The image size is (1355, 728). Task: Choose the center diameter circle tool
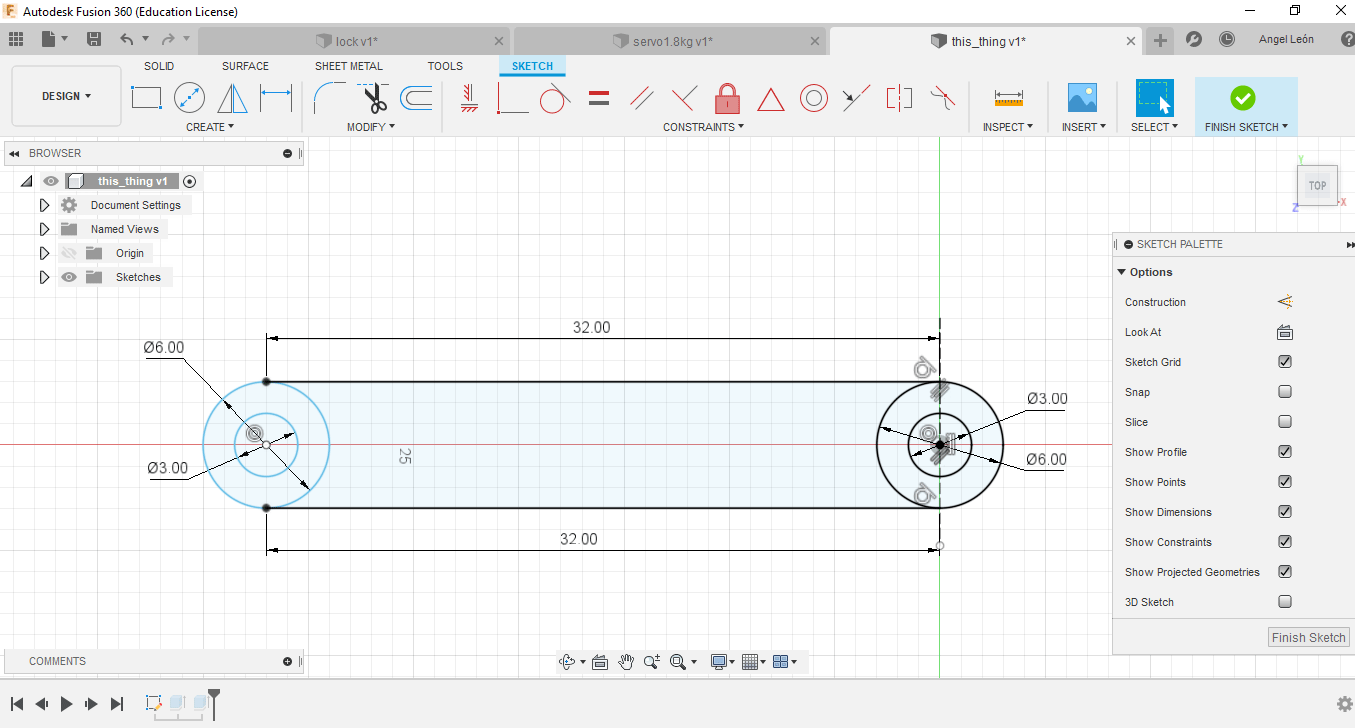[189, 98]
